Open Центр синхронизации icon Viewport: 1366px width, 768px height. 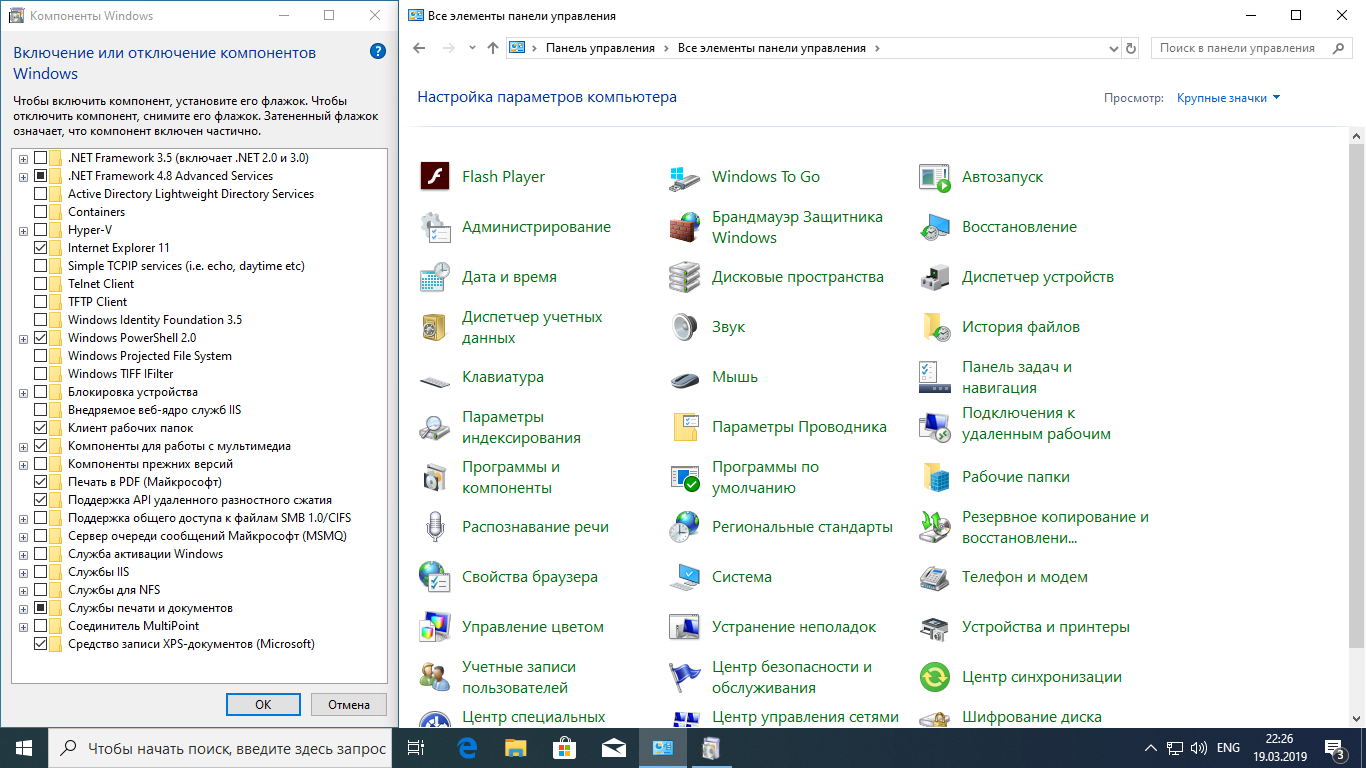coord(935,677)
